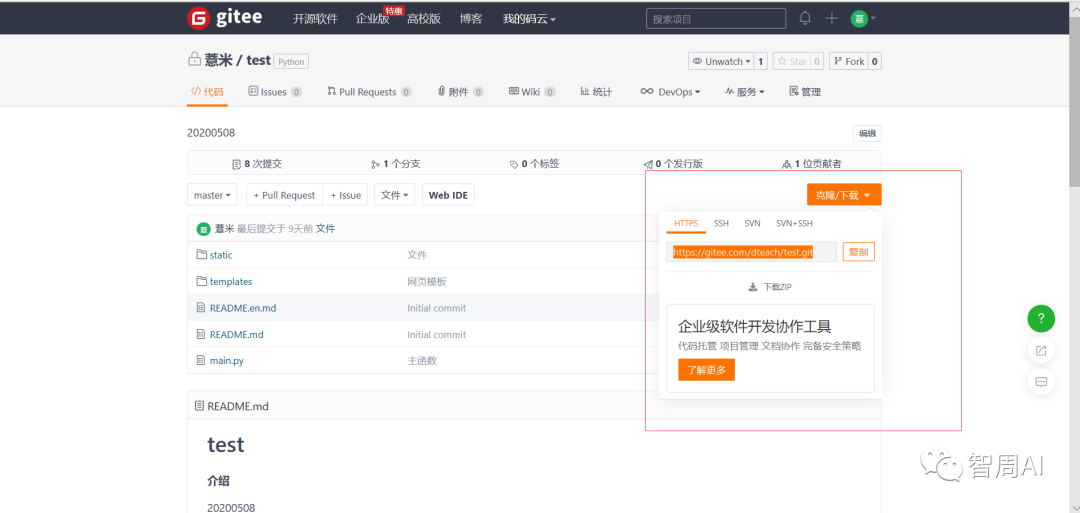Click the private repo lock icon

click(194, 59)
